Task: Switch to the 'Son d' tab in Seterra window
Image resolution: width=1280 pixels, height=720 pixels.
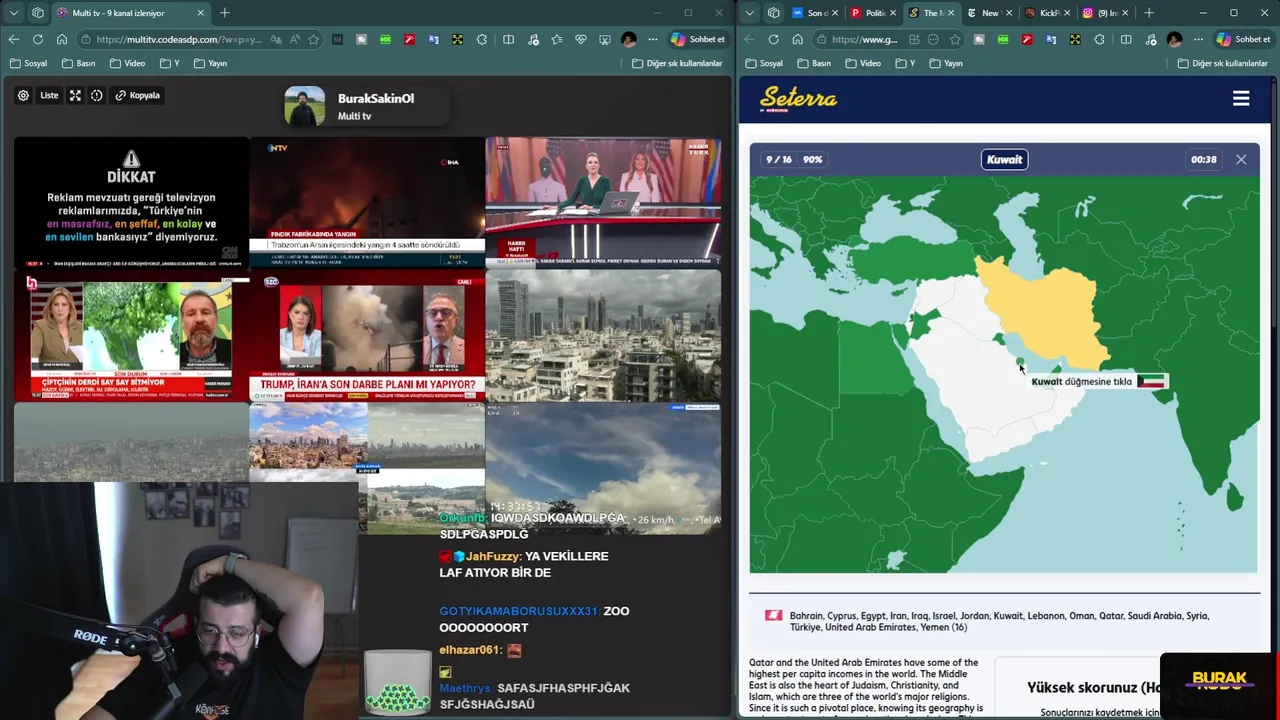Action: tap(814, 13)
